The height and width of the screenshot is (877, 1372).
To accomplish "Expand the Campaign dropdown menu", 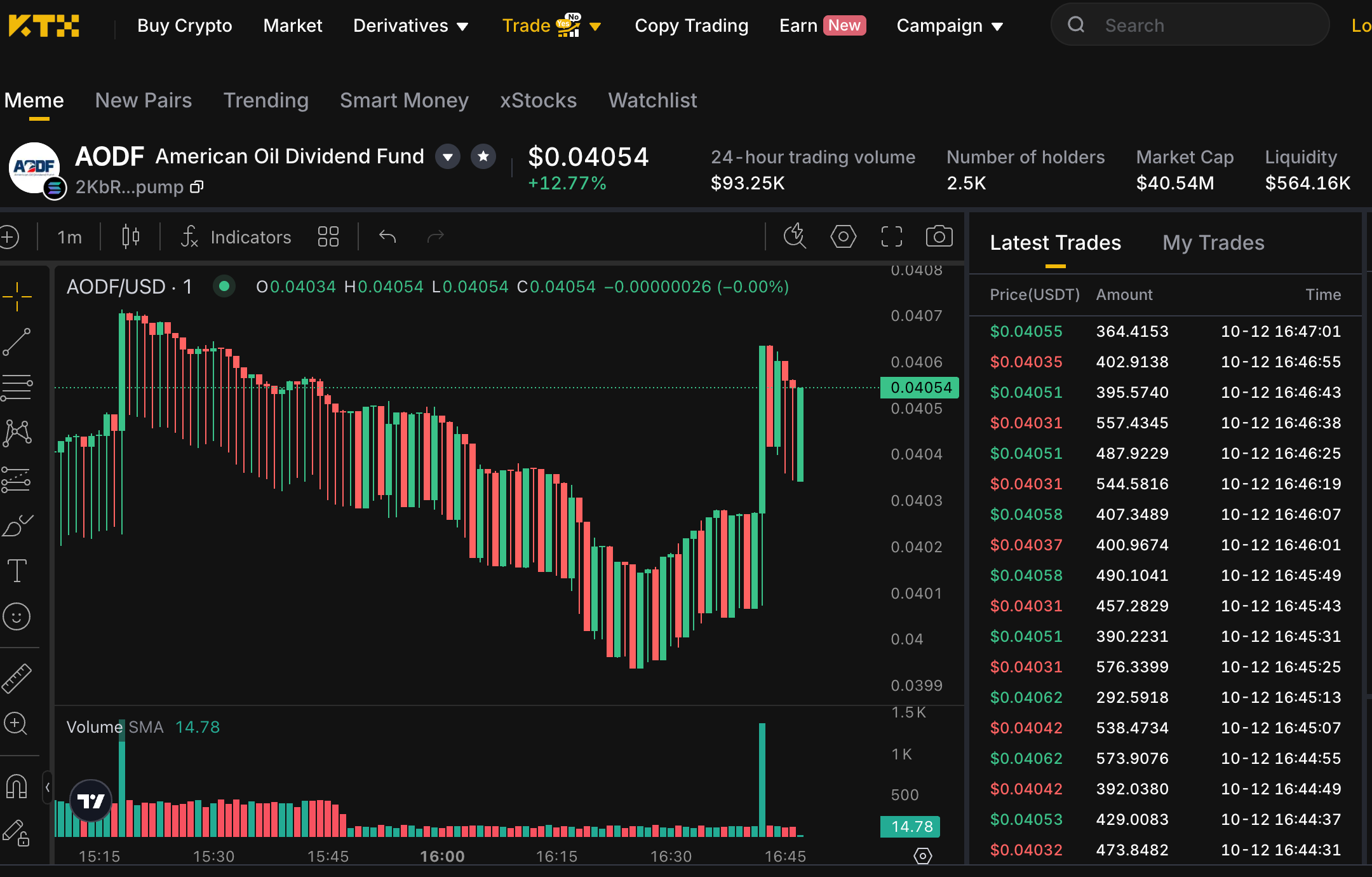I will (950, 25).
